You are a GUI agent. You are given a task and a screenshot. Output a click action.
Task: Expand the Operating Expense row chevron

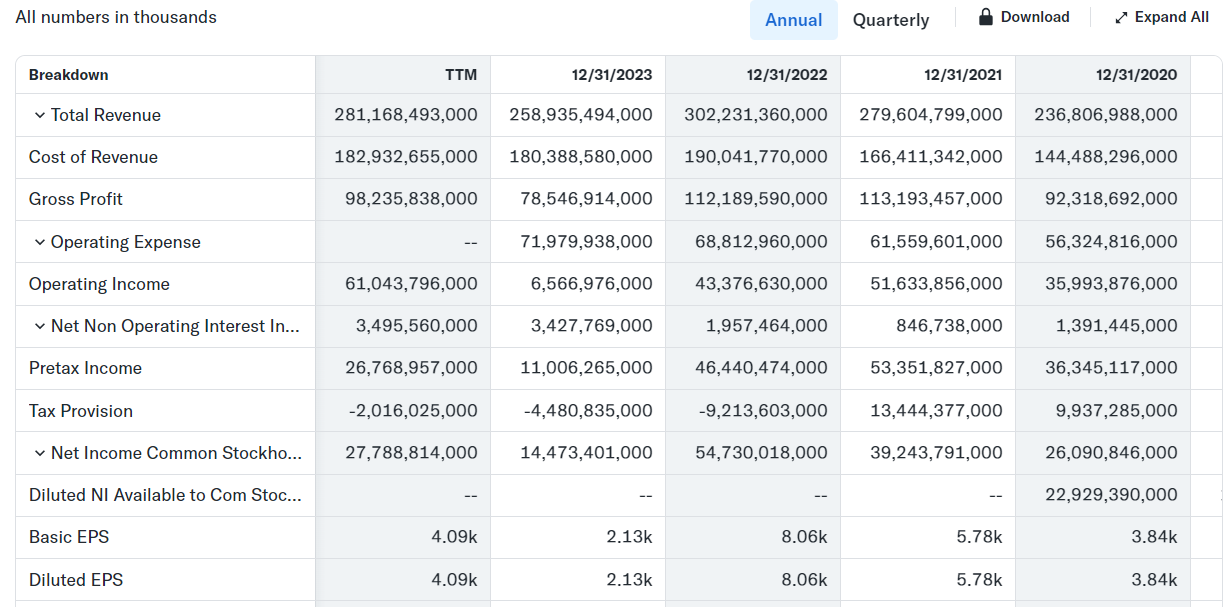pyautogui.click(x=40, y=242)
